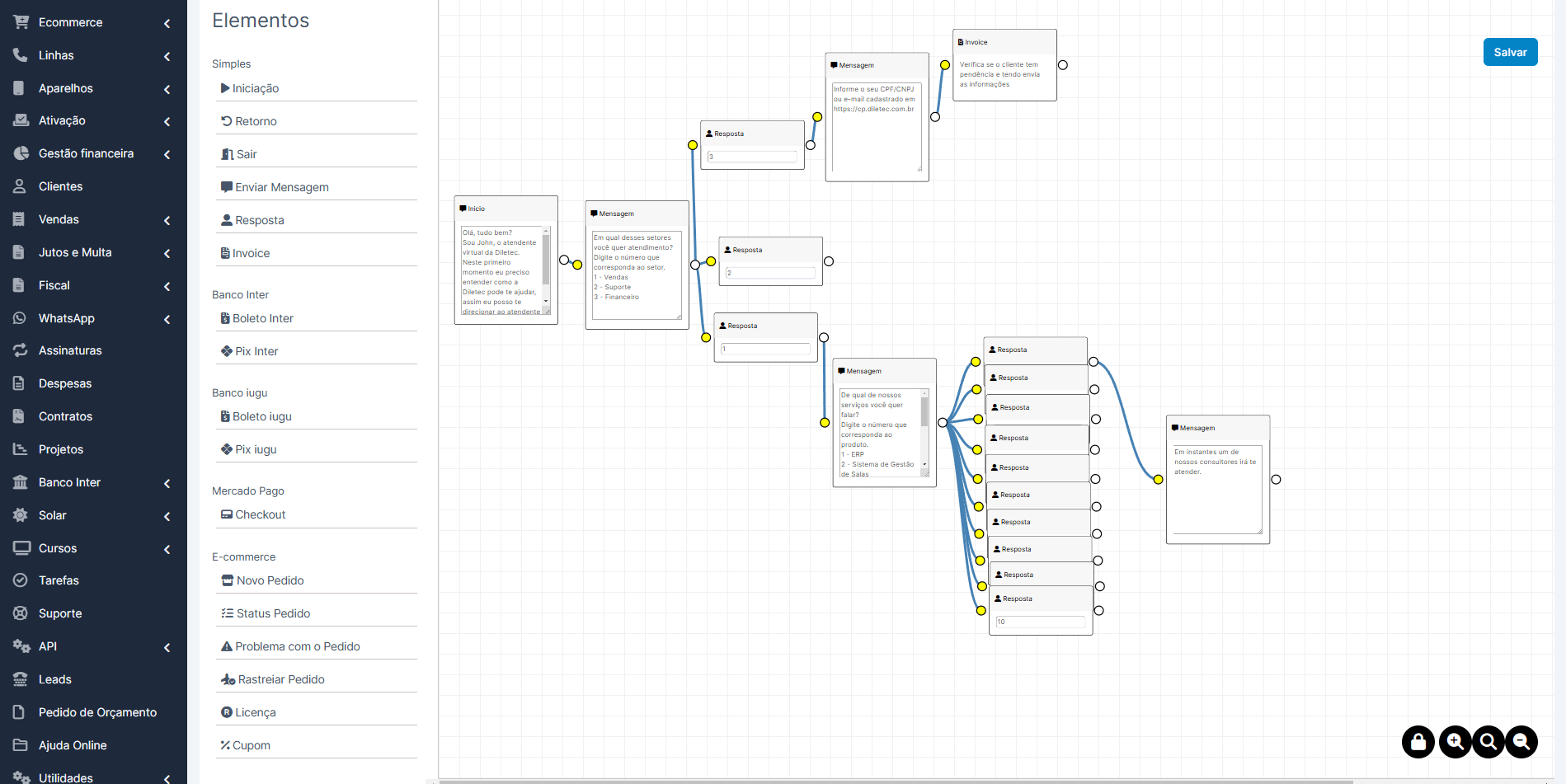Click the last Resposta input containing 10

pyautogui.click(x=1040, y=622)
